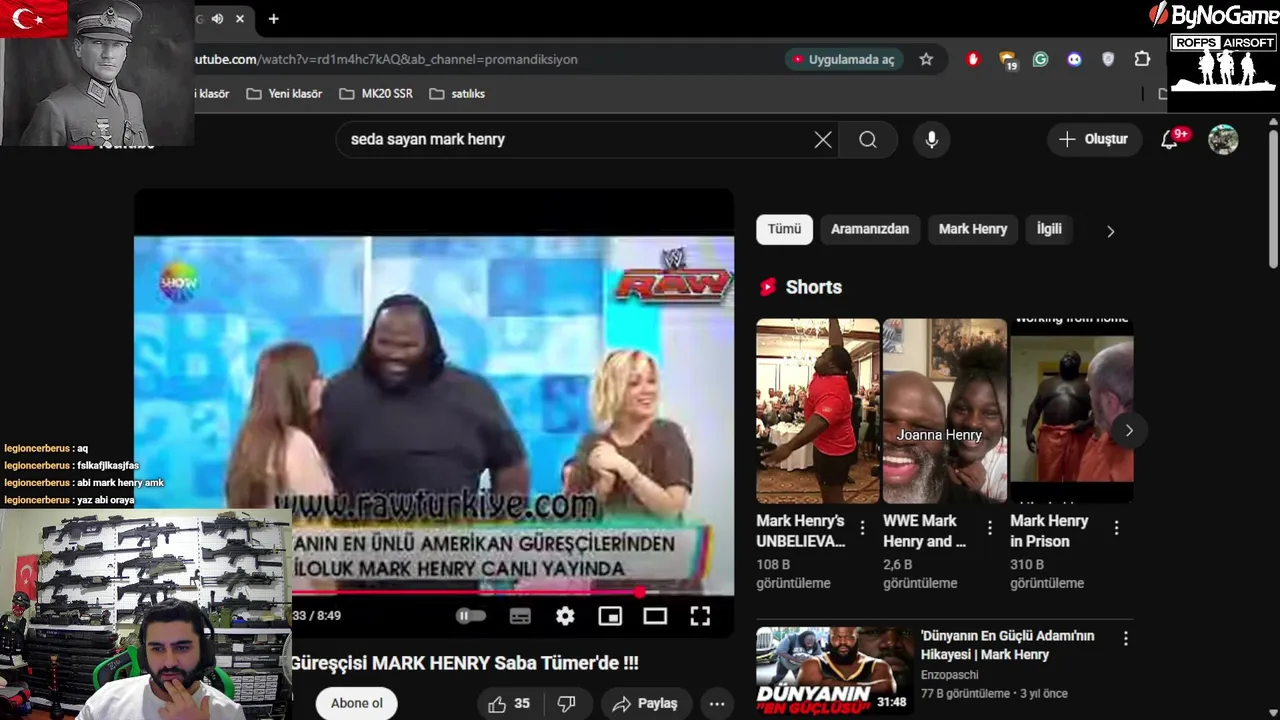Bookmark this page with the star
The image size is (1280, 720).
point(926,59)
